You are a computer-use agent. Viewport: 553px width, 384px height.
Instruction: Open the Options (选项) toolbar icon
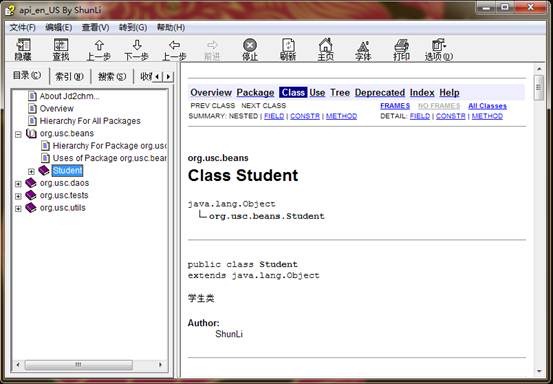click(x=439, y=49)
